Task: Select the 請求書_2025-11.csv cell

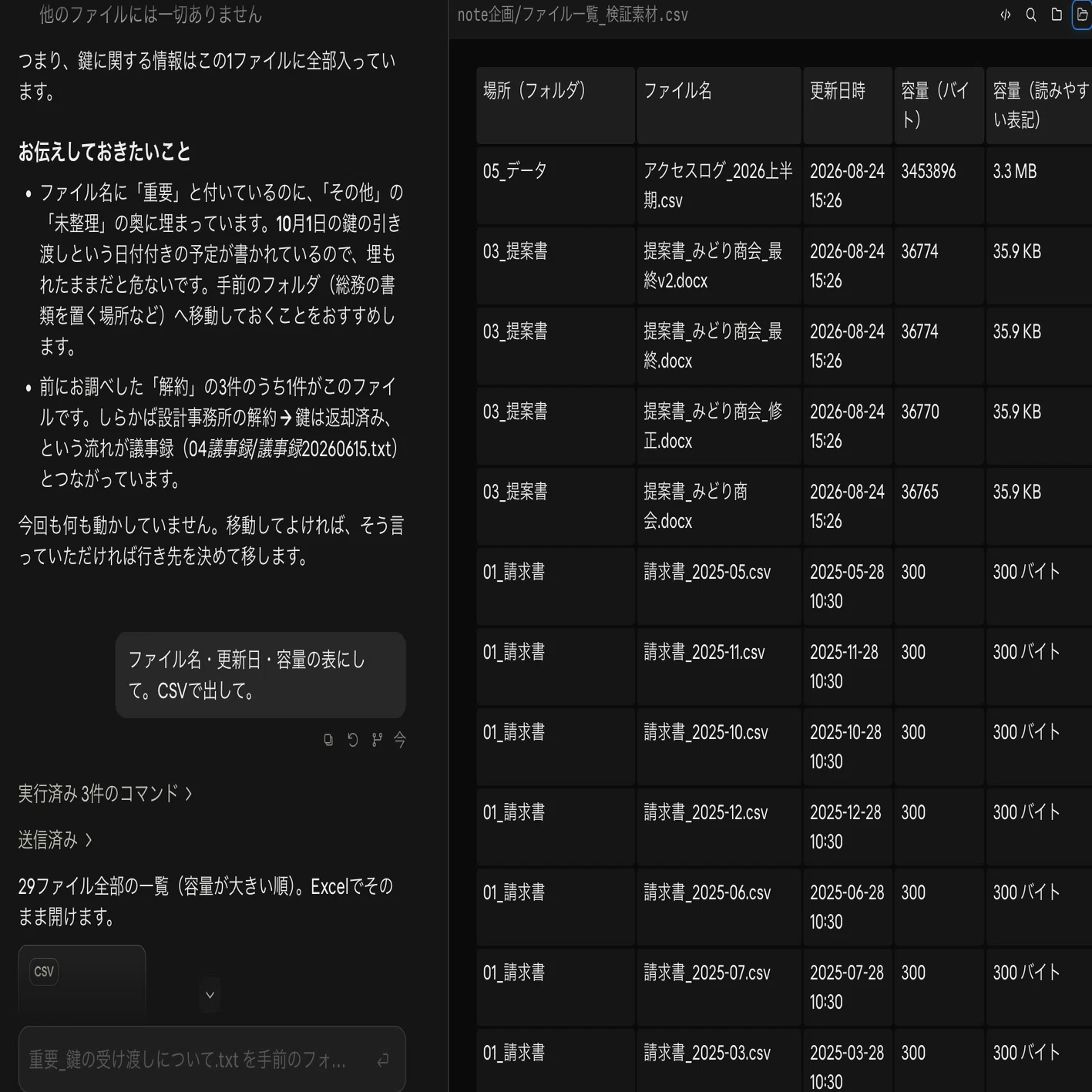Action: click(719, 667)
